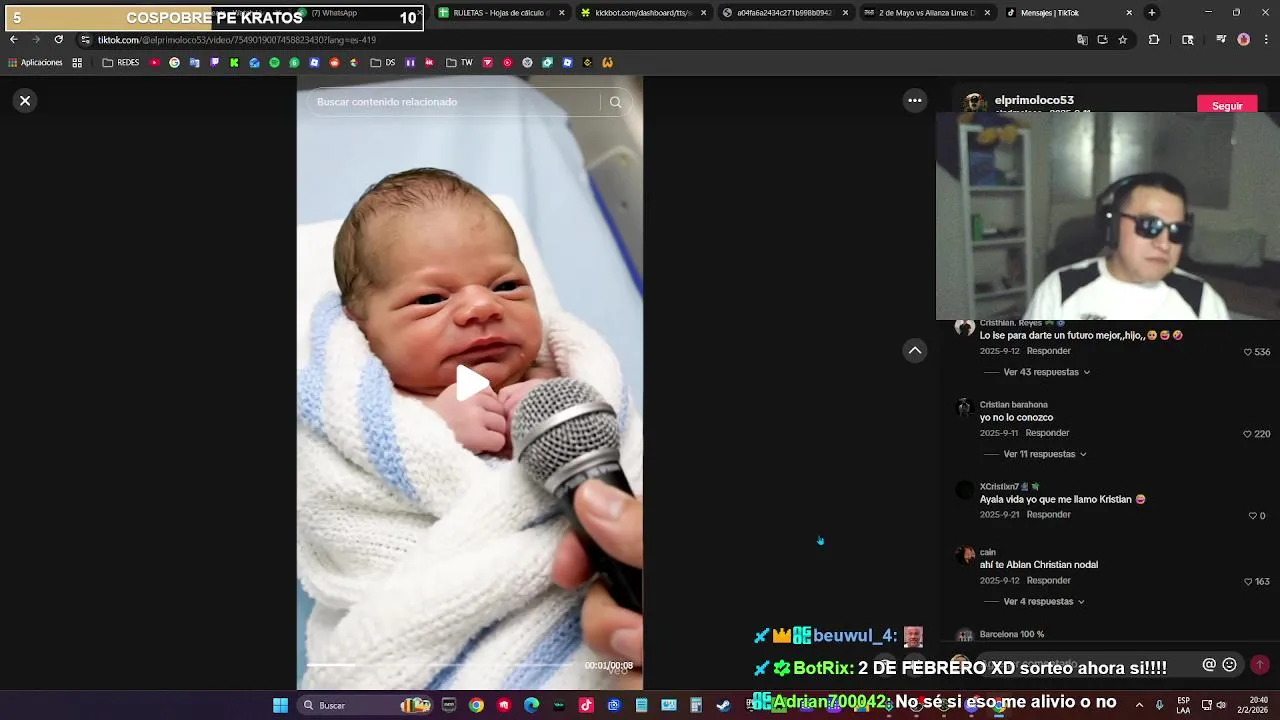
Task: Go back in browser history
Action: point(13,39)
